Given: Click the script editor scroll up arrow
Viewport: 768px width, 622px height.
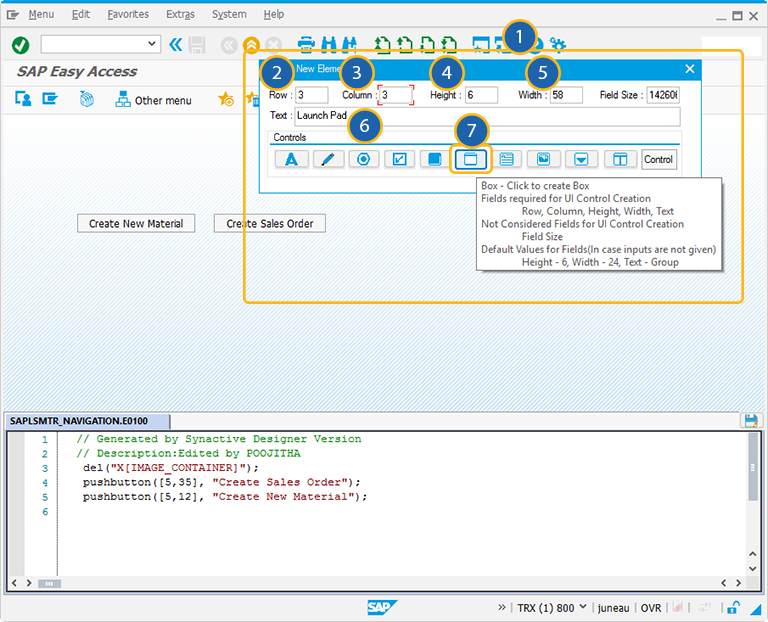Looking at the screenshot, I should (753, 554).
